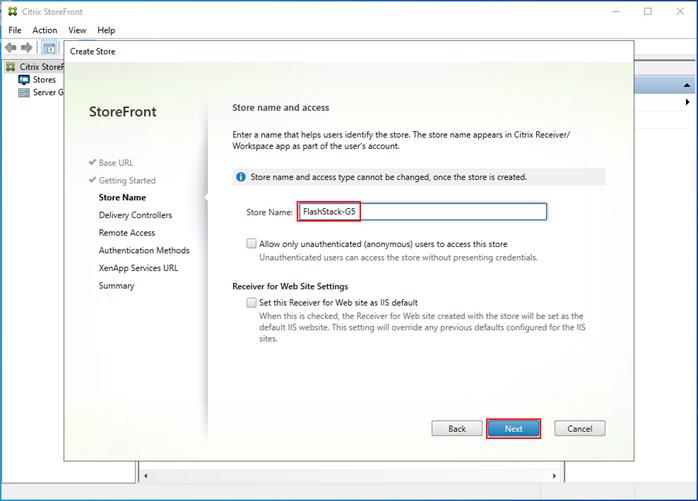
Task: Expand the Actions pane submenu arrow
Action: pos(688,102)
